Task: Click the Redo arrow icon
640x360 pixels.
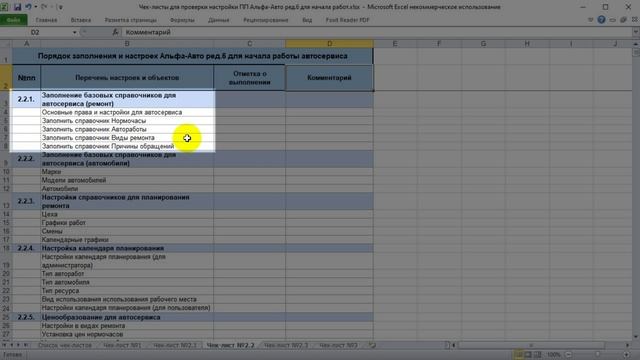Action: (x=44, y=7)
